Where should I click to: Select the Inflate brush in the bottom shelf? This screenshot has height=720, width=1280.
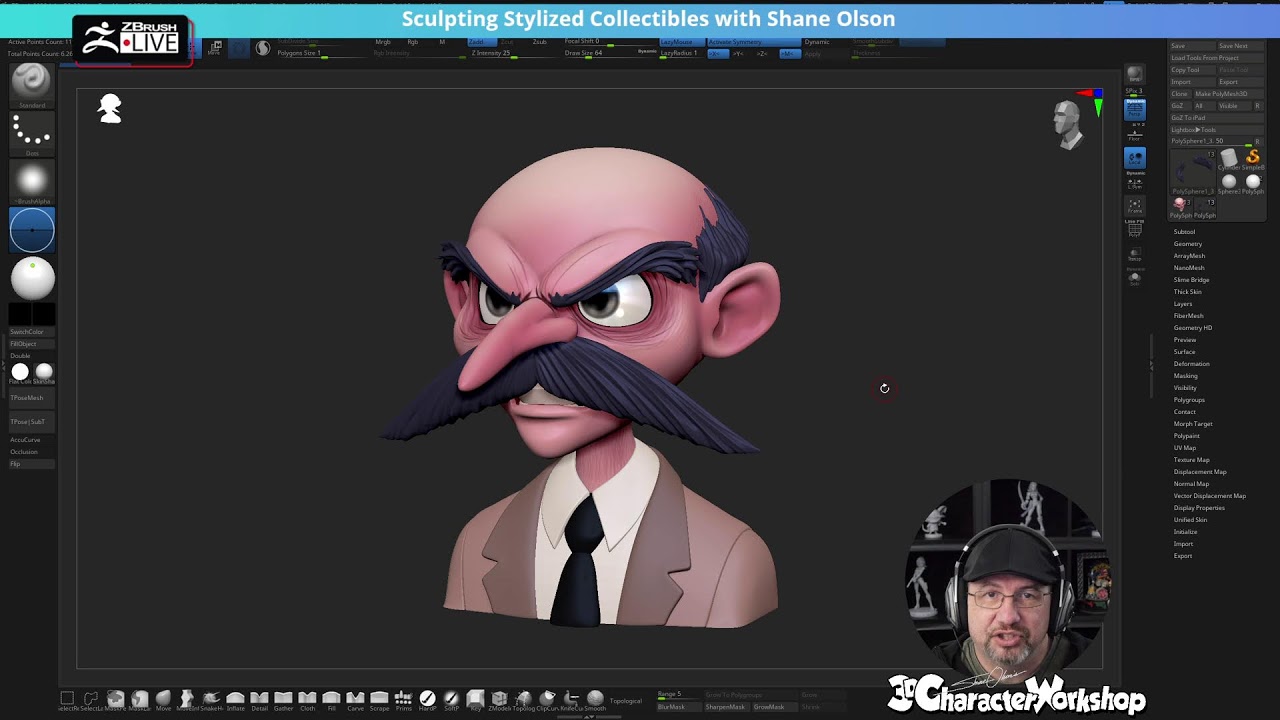point(235,700)
